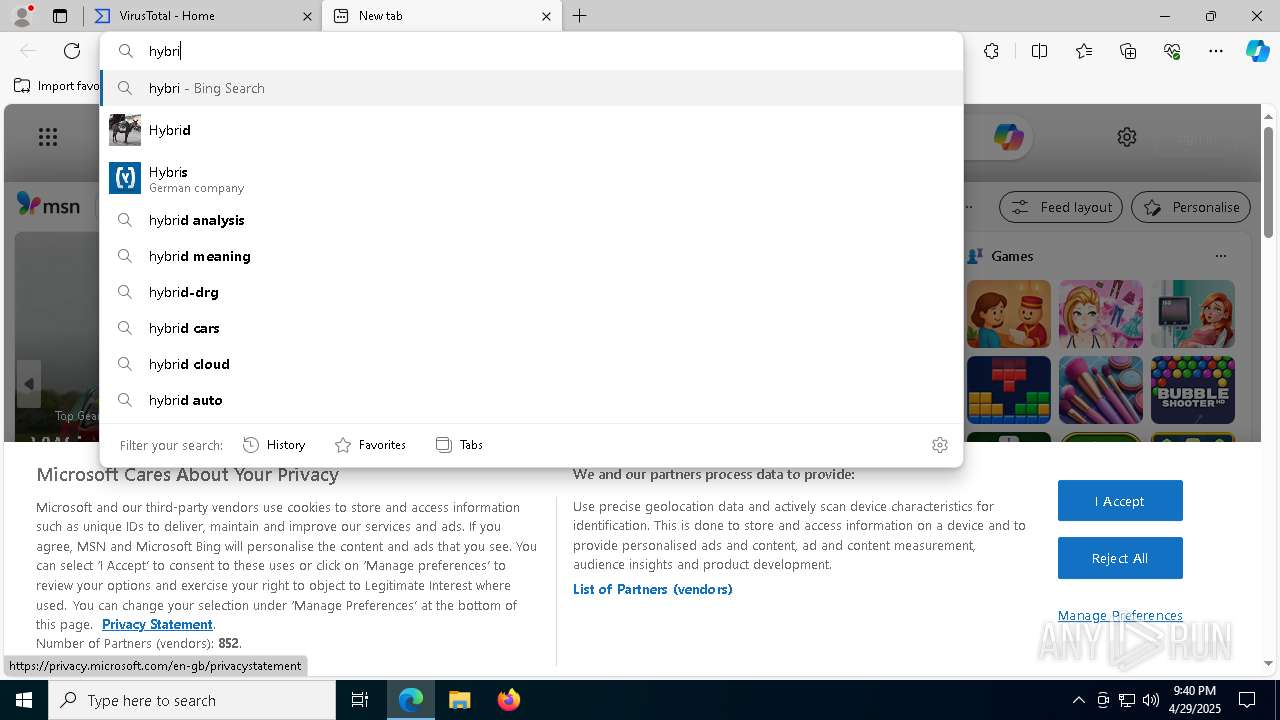Open the block puzzle game thumbnail
The height and width of the screenshot is (720, 1280).
[1009, 390]
